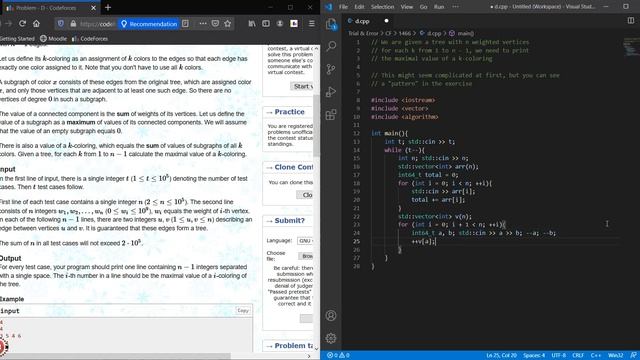Open feedback icon in VS Code status bar
Viewport: 640px width, 360px height.
633,355
